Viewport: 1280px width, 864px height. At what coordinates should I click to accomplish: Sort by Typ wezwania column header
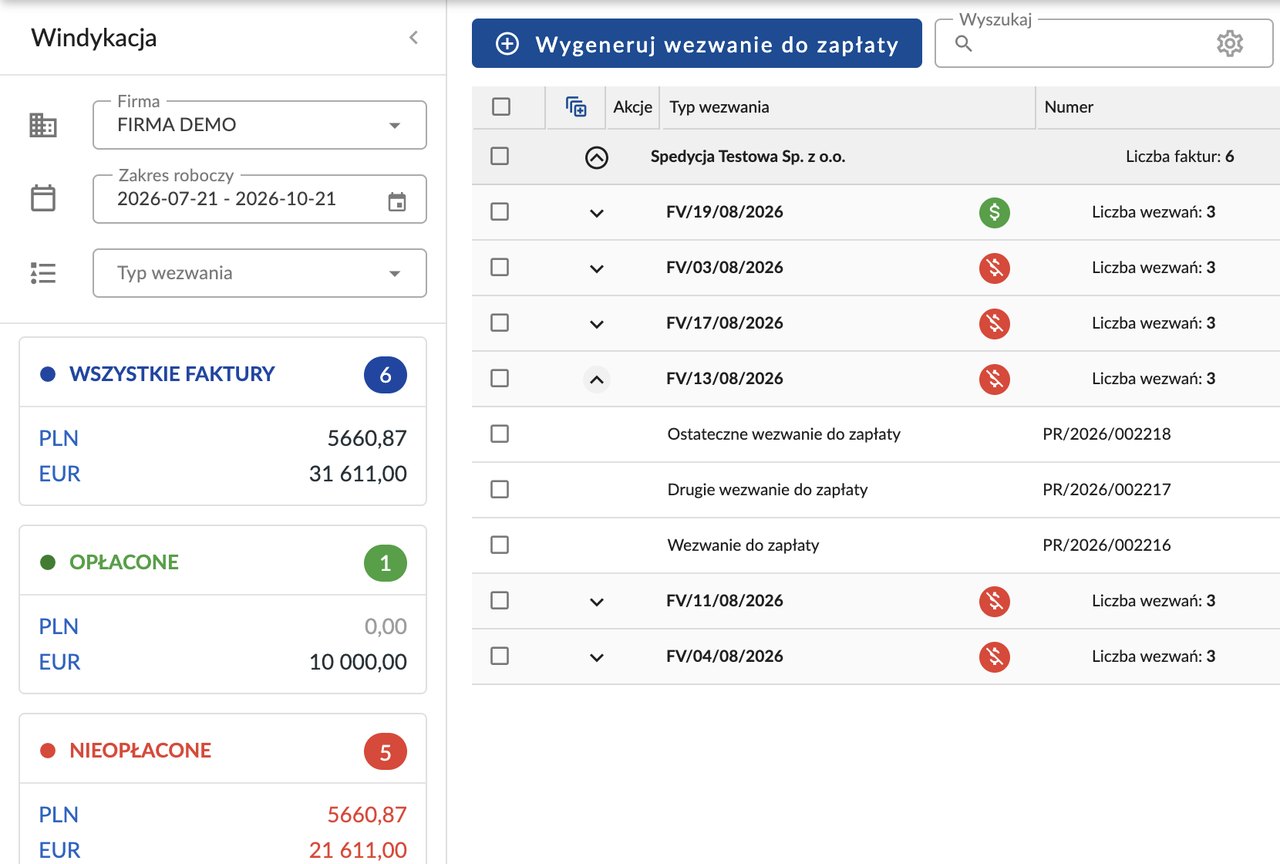719,107
